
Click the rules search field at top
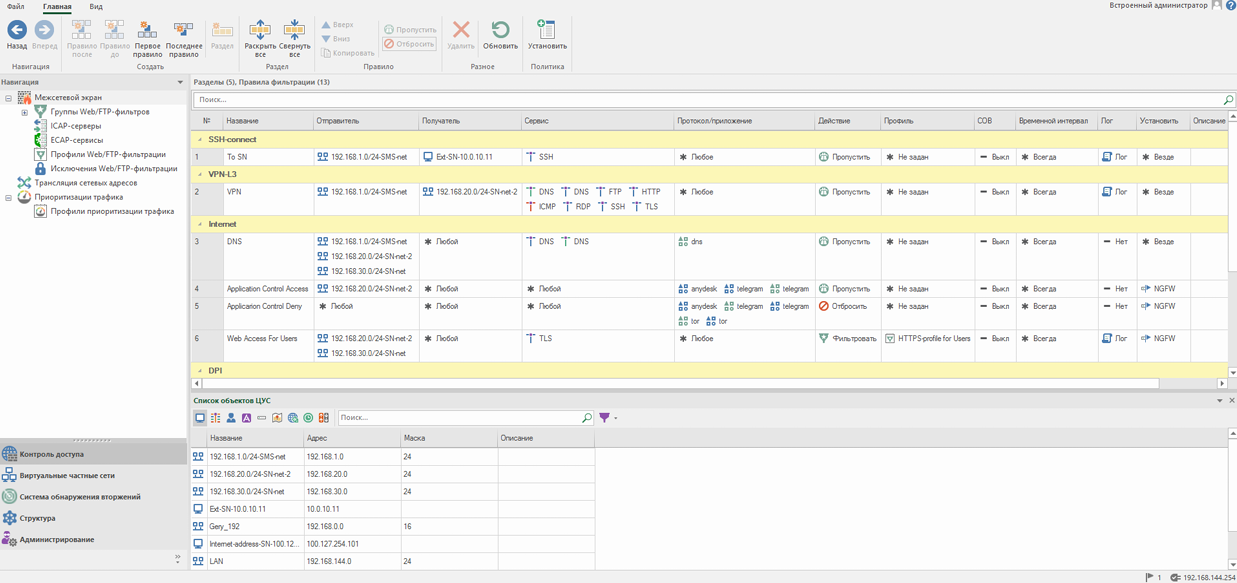[x=700, y=100]
